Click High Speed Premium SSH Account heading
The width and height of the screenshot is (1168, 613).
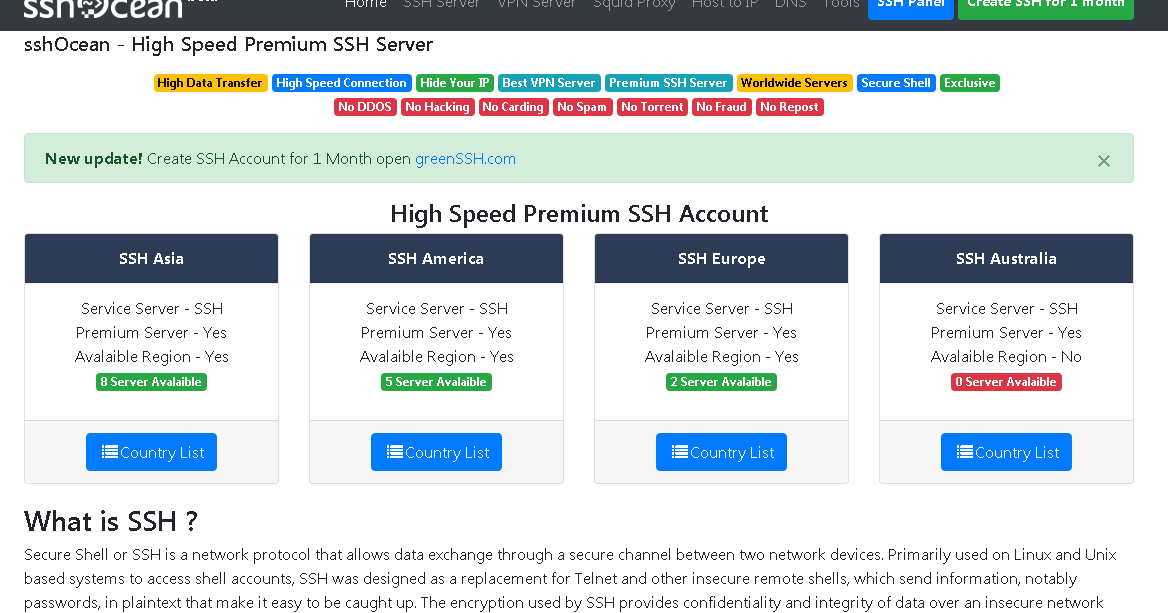pos(579,214)
